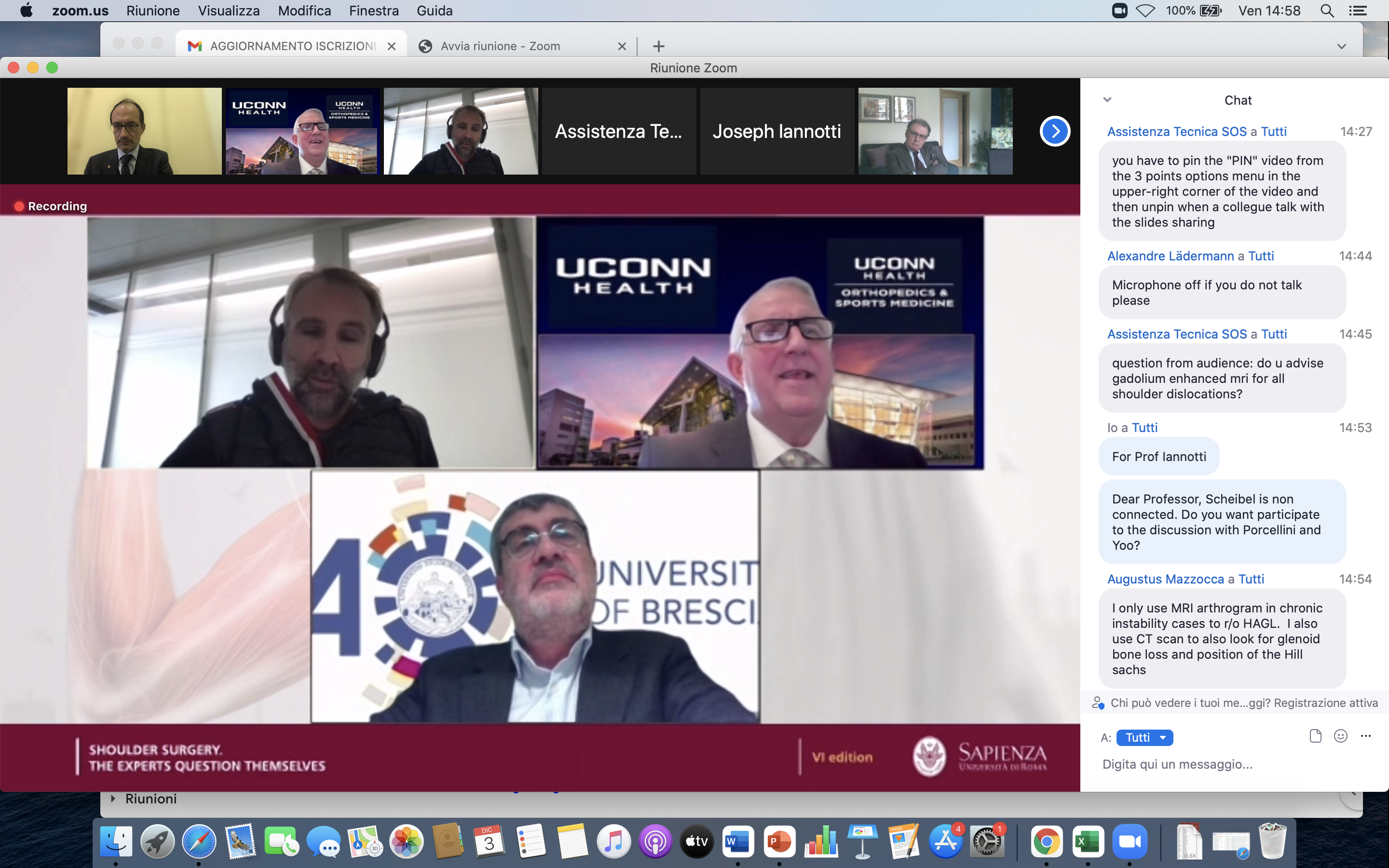
Task: Open chat more options ellipsis
Action: (x=1365, y=736)
